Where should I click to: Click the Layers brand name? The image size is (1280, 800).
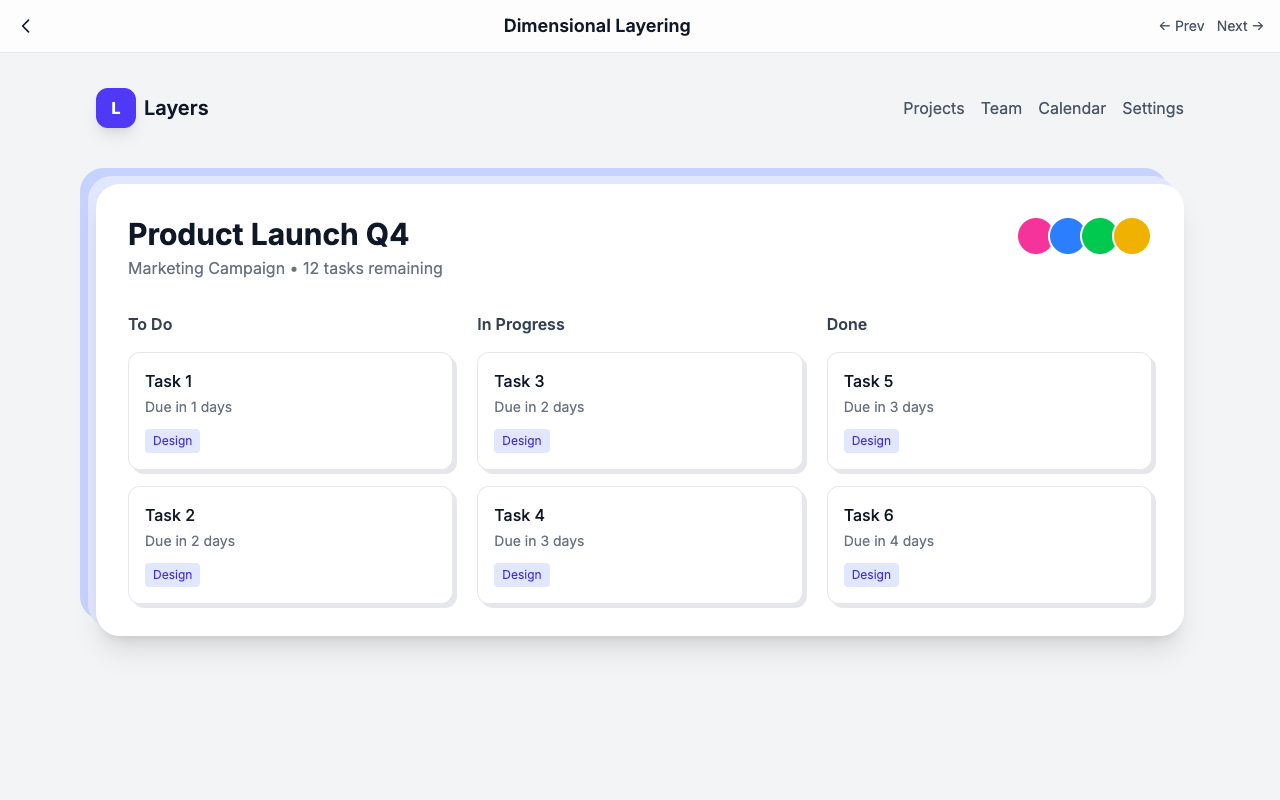tap(176, 108)
